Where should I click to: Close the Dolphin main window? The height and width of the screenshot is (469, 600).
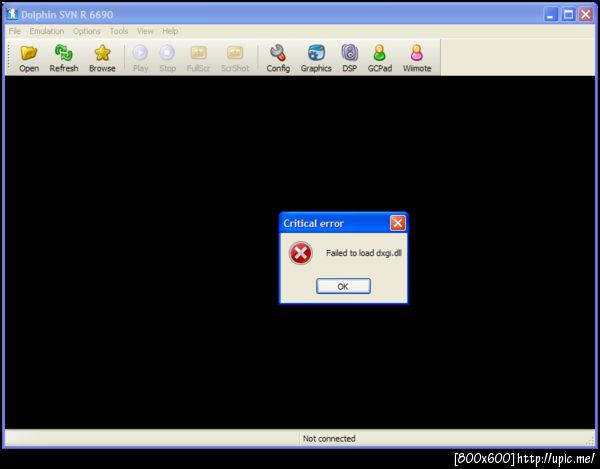pos(586,15)
